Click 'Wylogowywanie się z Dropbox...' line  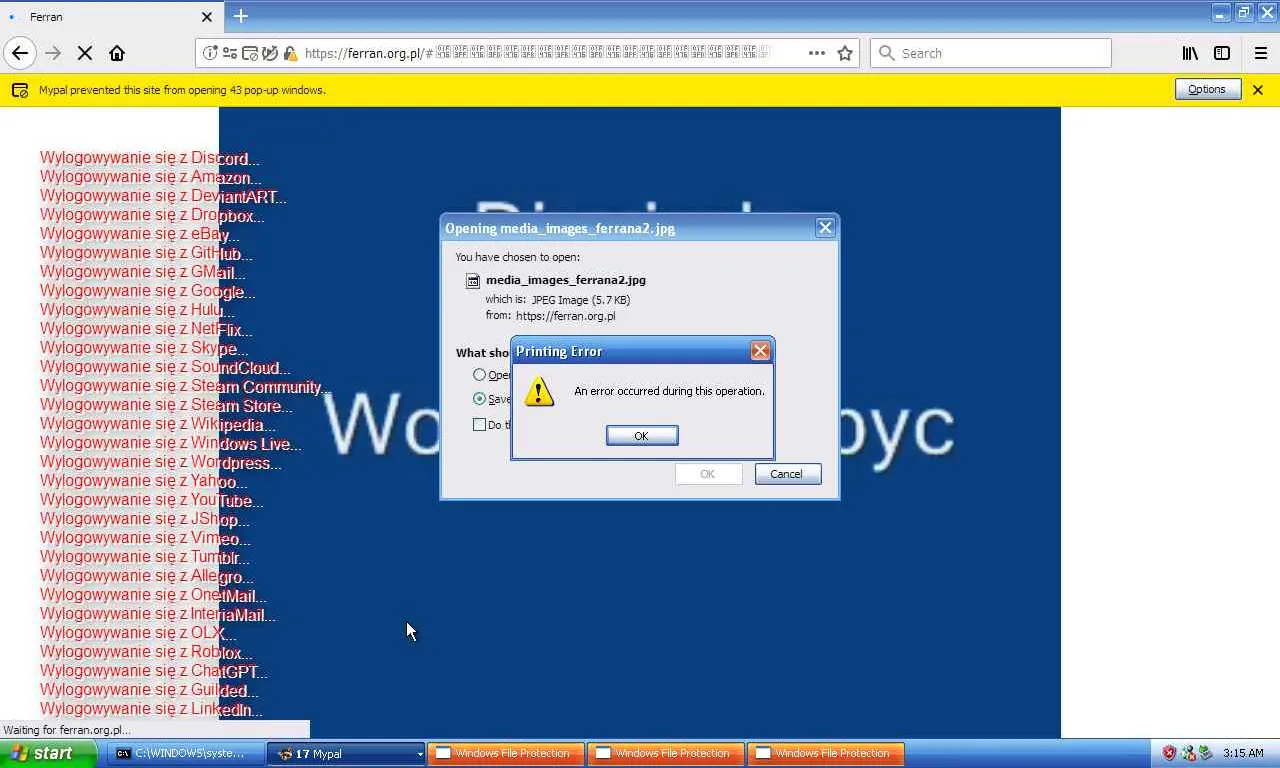tap(152, 216)
